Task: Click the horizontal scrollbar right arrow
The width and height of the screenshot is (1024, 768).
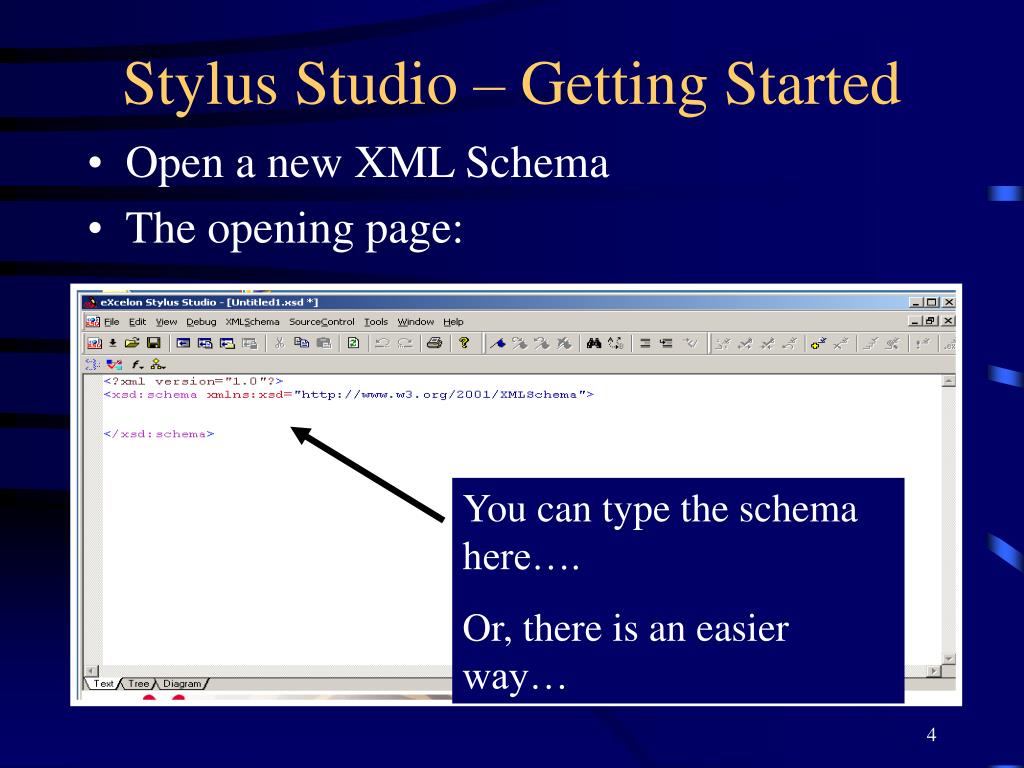Action: (x=935, y=671)
